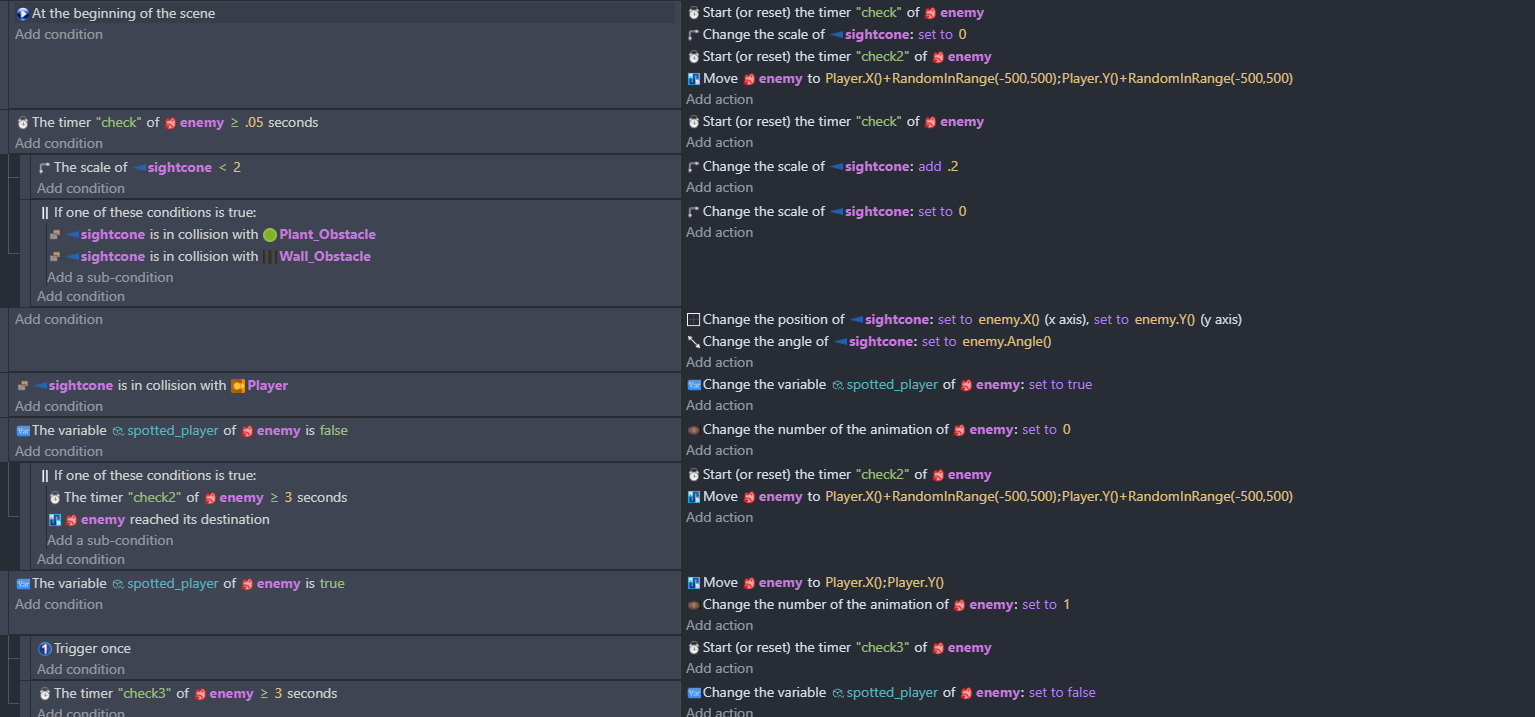
Task: Click the 'enemy.Angle()' parameter value
Action: tap(1015, 342)
